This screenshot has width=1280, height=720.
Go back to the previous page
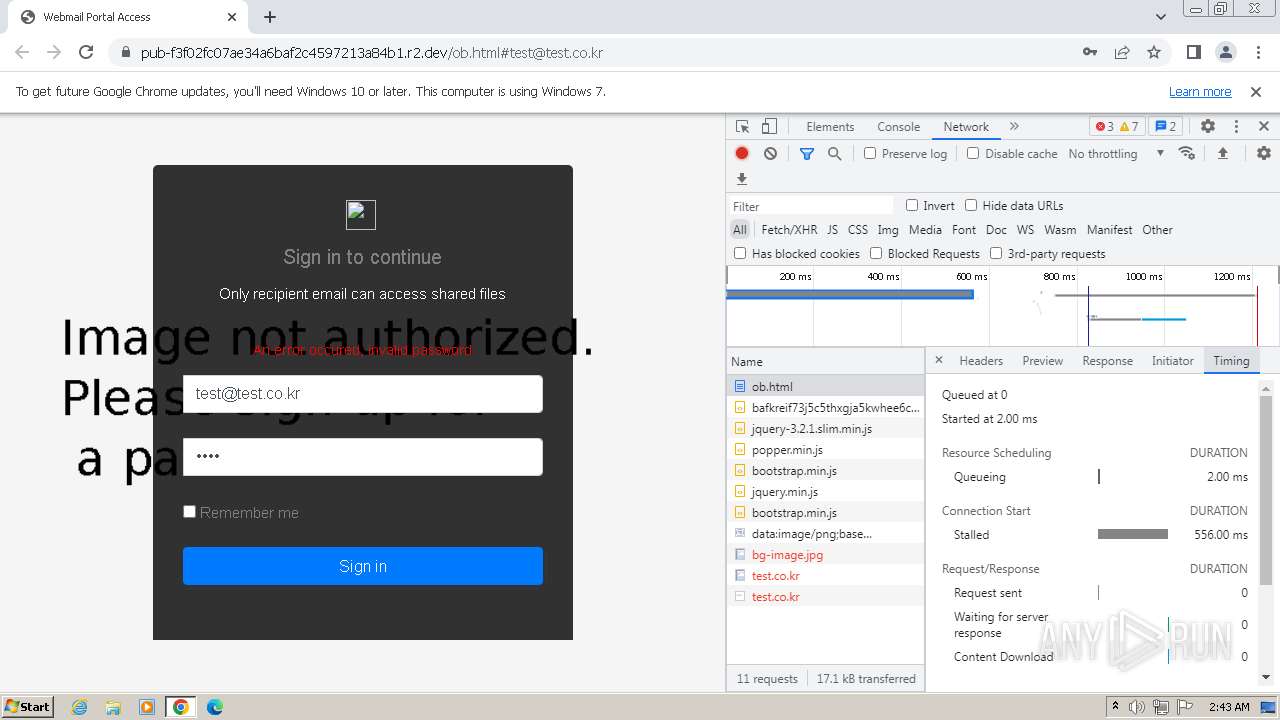pyautogui.click(x=22, y=52)
